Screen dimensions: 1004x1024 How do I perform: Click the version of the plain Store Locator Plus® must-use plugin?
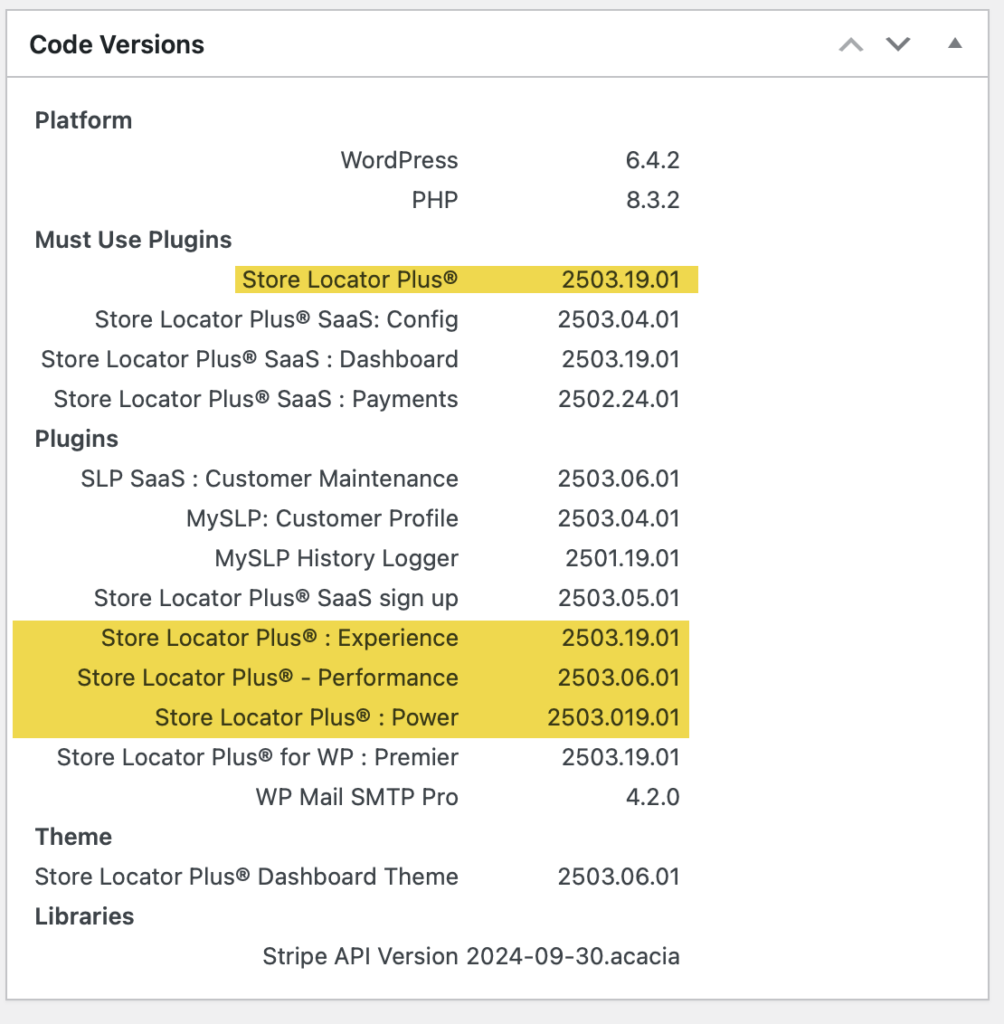[x=621, y=280]
